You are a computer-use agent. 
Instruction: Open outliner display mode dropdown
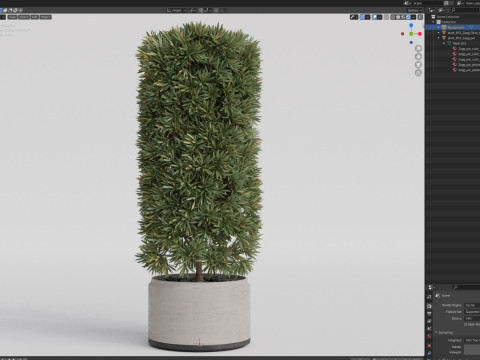441,10
